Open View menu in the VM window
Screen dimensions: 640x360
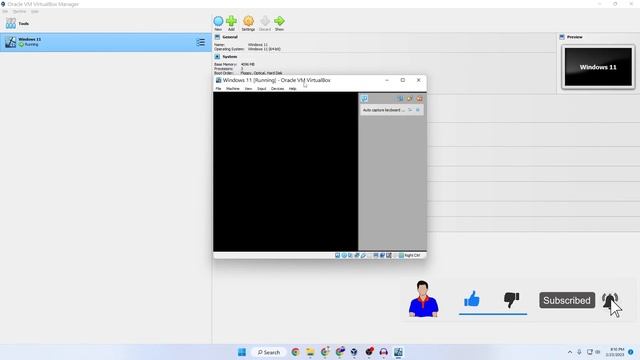[248, 89]
